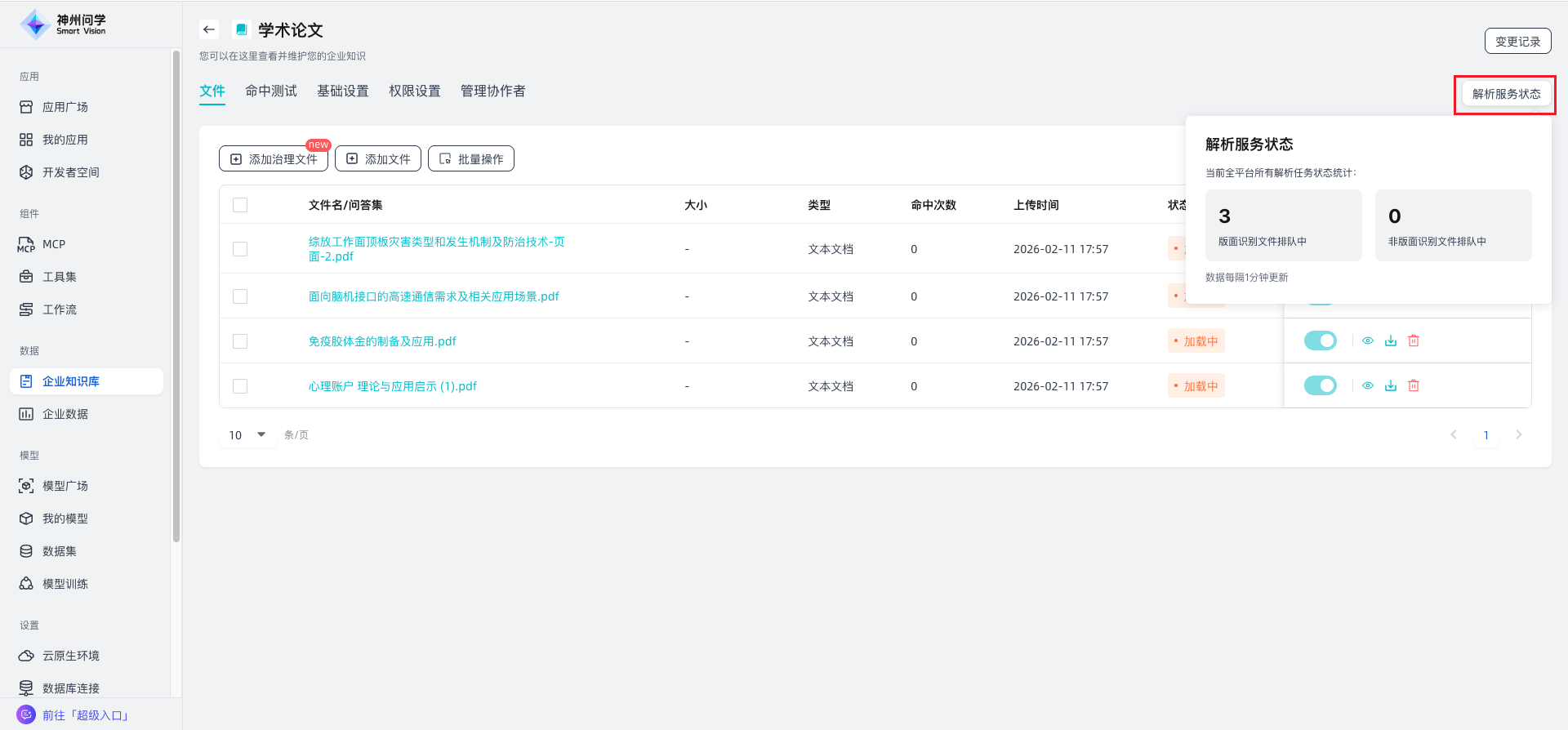This screenshot has height=730, width=1568.
Task: Go to the previous page arrow
Action: (1454, 435)
